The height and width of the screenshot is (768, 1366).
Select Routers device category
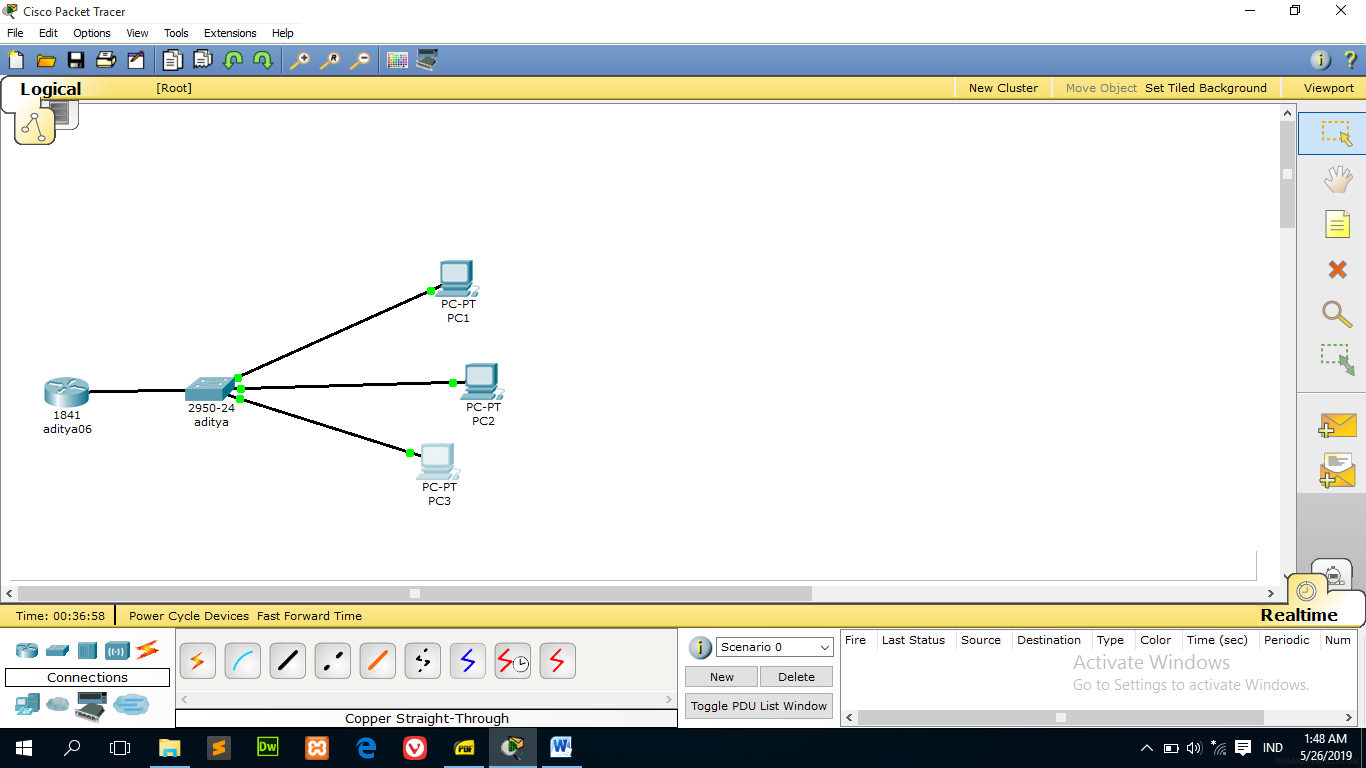click(x=27, y=650)
